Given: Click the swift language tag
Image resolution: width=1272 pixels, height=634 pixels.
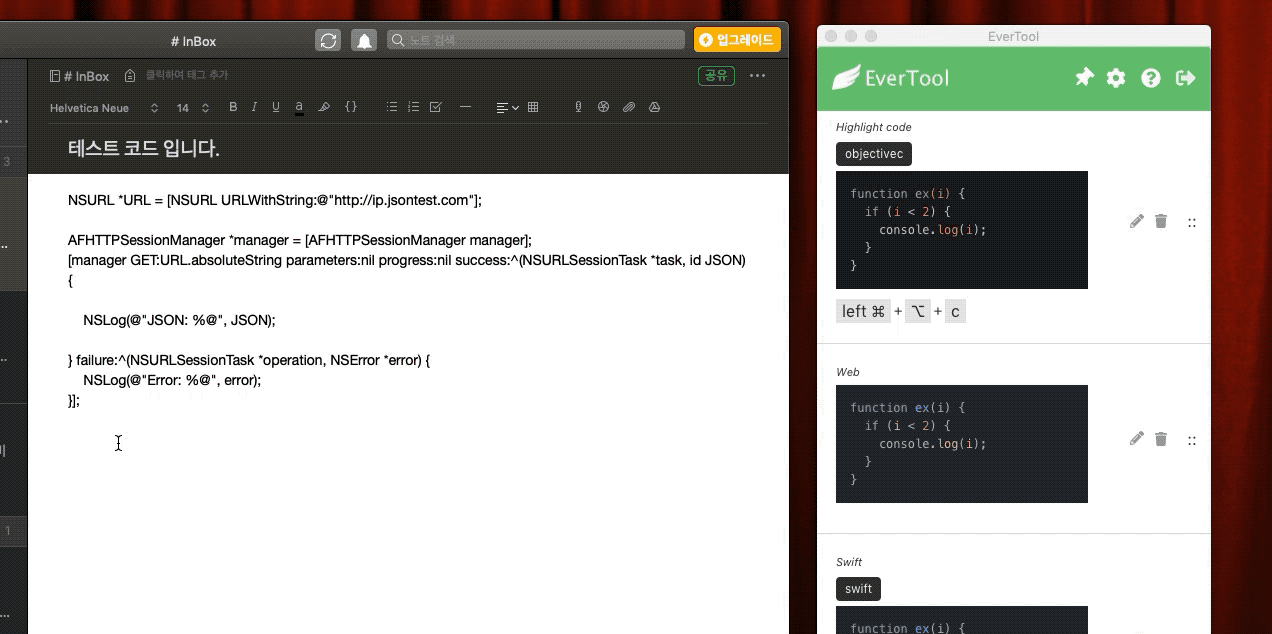Looking at the screenshot, I should [x=858, y=589].
